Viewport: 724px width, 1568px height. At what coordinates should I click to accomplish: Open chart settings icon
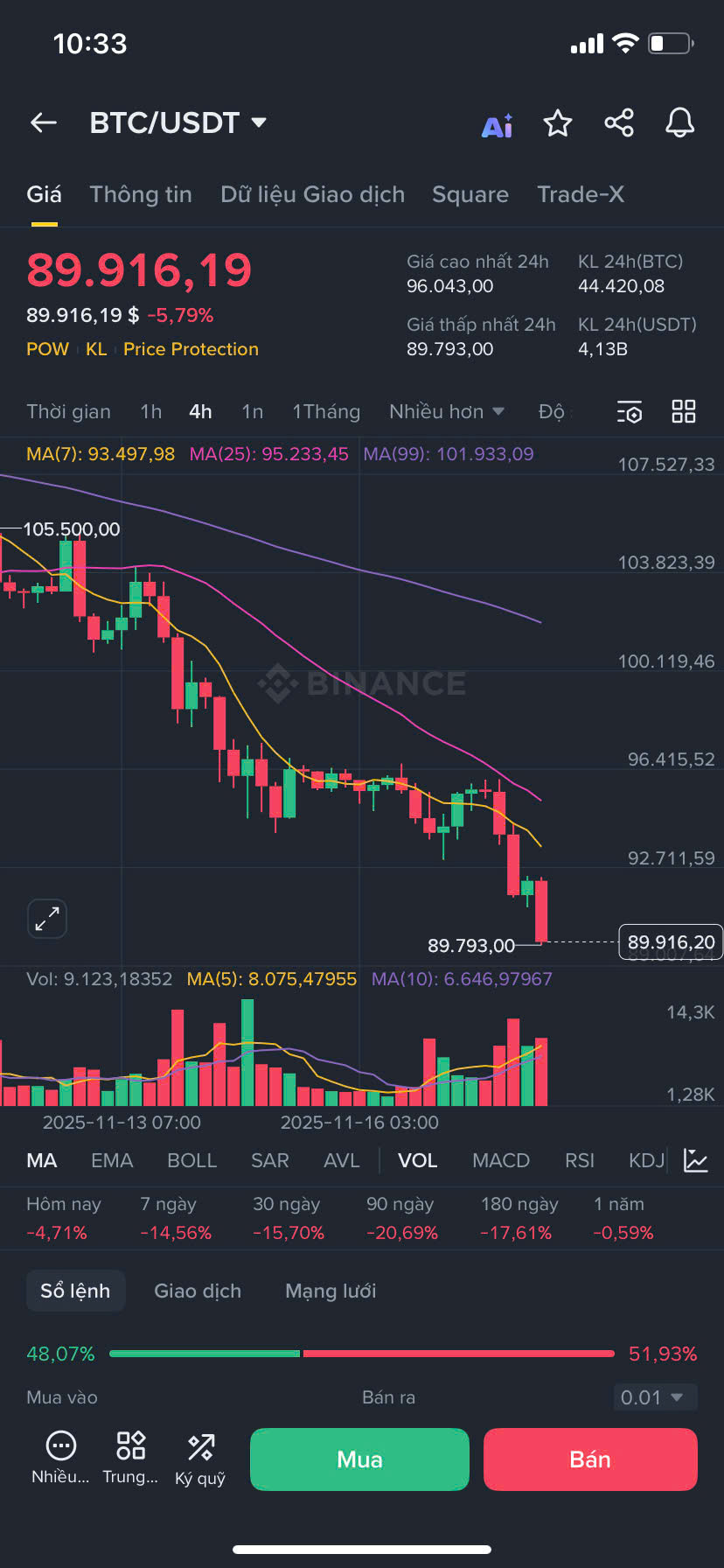point(630,412)
